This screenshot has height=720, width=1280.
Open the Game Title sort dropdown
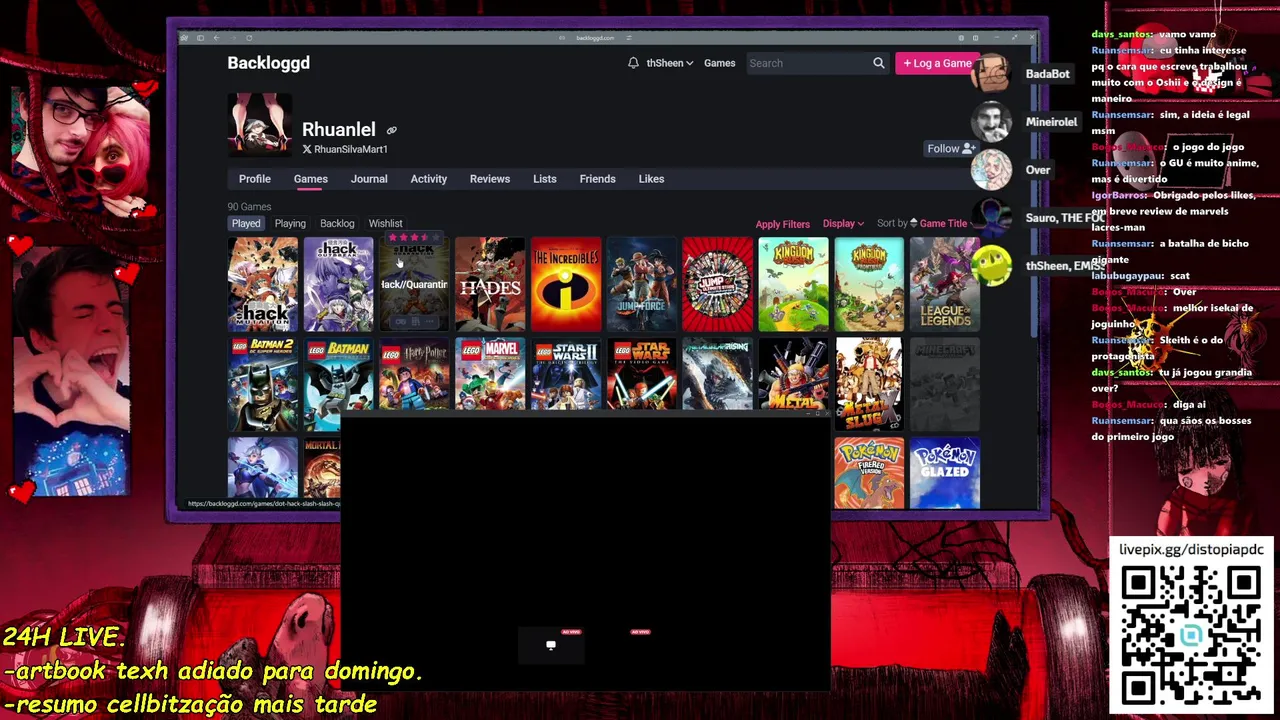coord(948,224)
